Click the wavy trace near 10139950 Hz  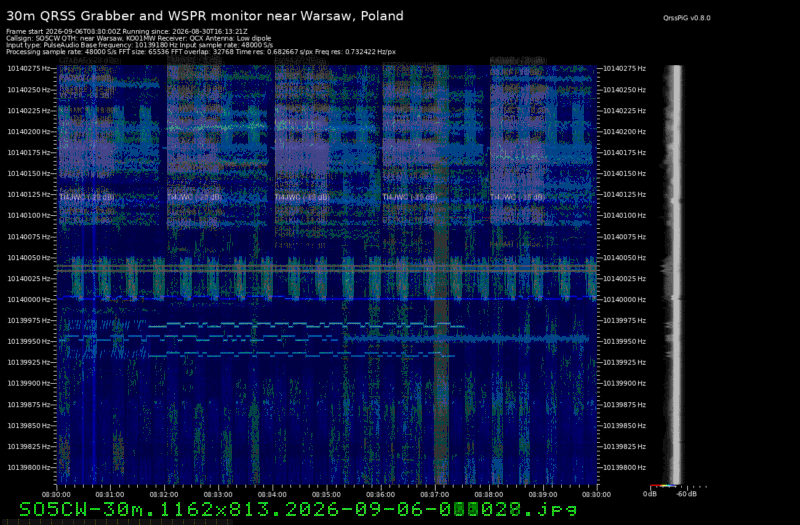465,338
